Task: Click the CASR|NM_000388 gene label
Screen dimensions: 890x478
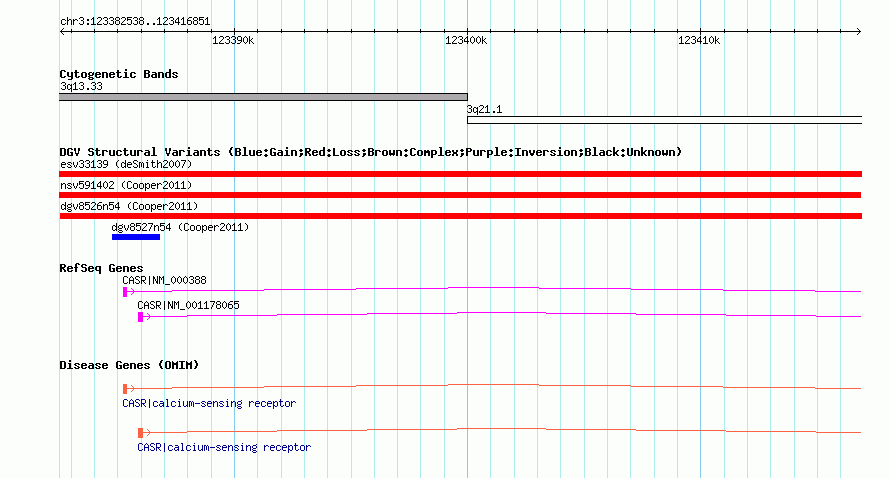Action: [x=165, y=280]
